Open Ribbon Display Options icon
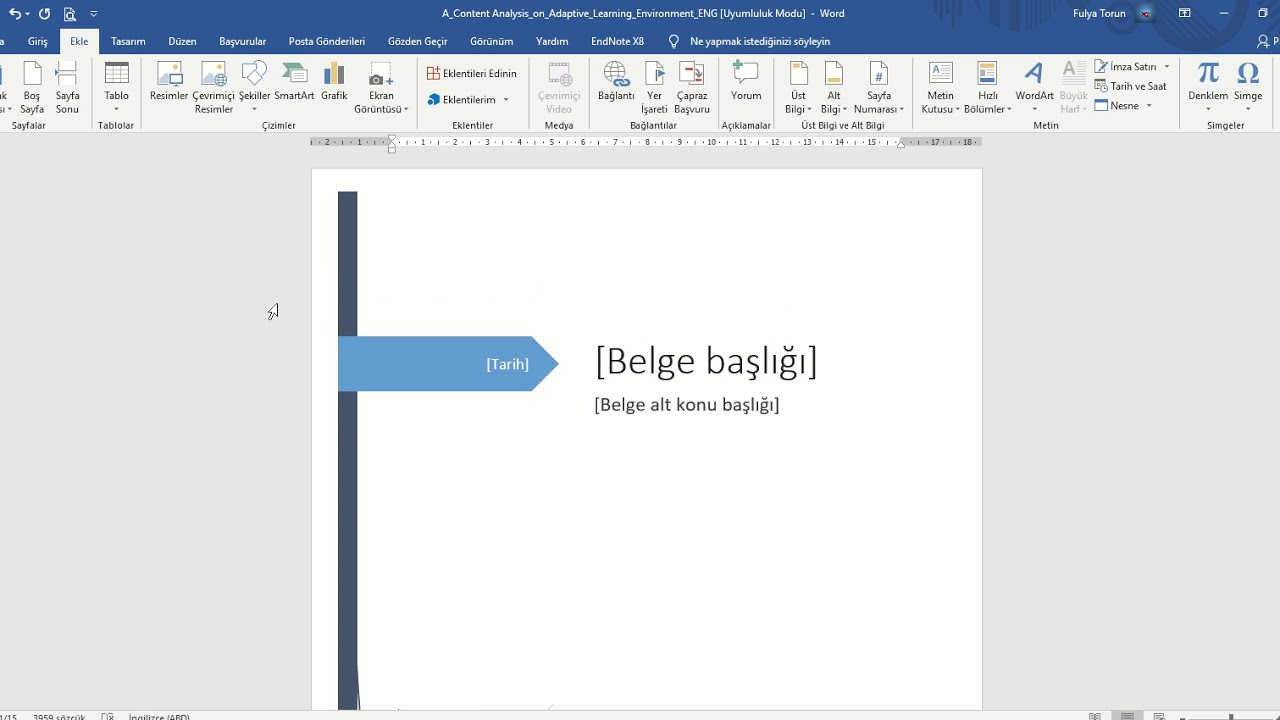Screen dimensions: 1280x720 [1185, 14]
